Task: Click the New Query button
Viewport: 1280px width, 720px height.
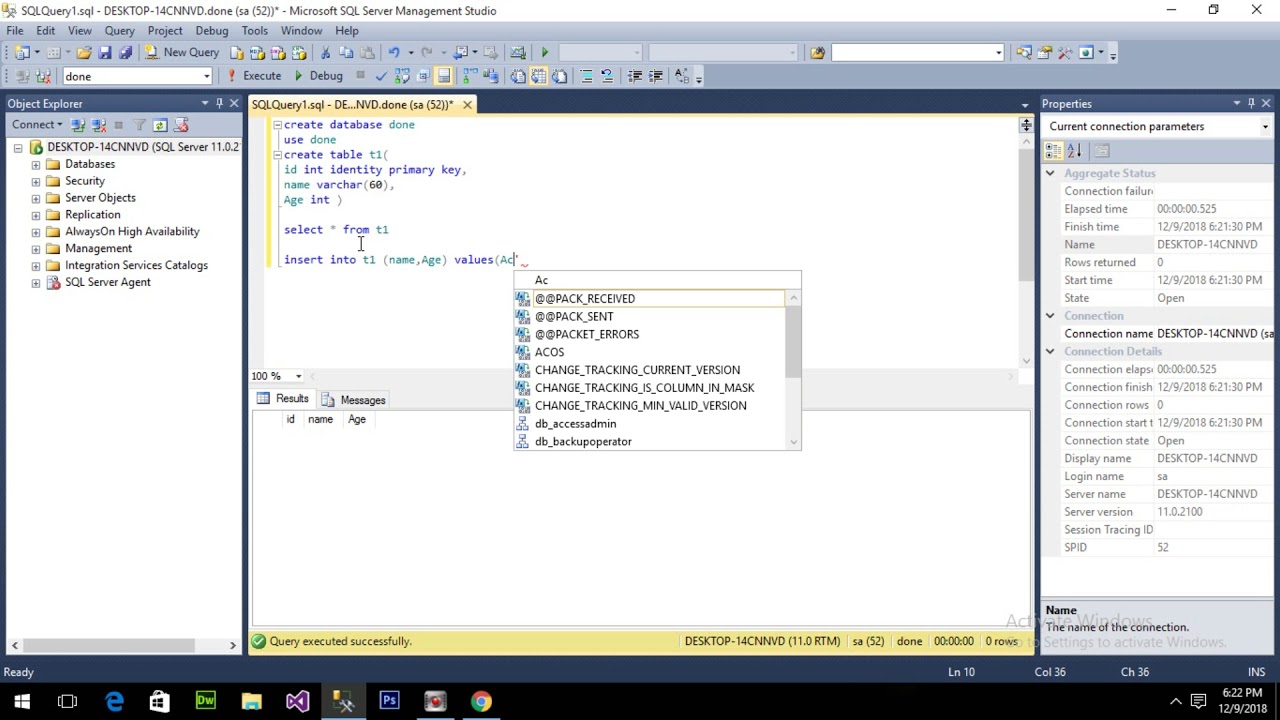Action: [x=180, y=52]
